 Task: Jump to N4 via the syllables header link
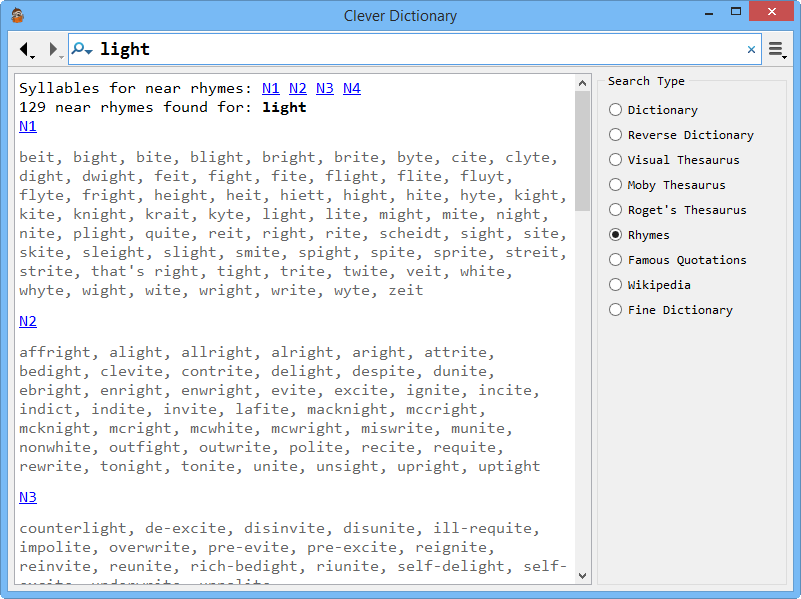(x=352, y=88)
